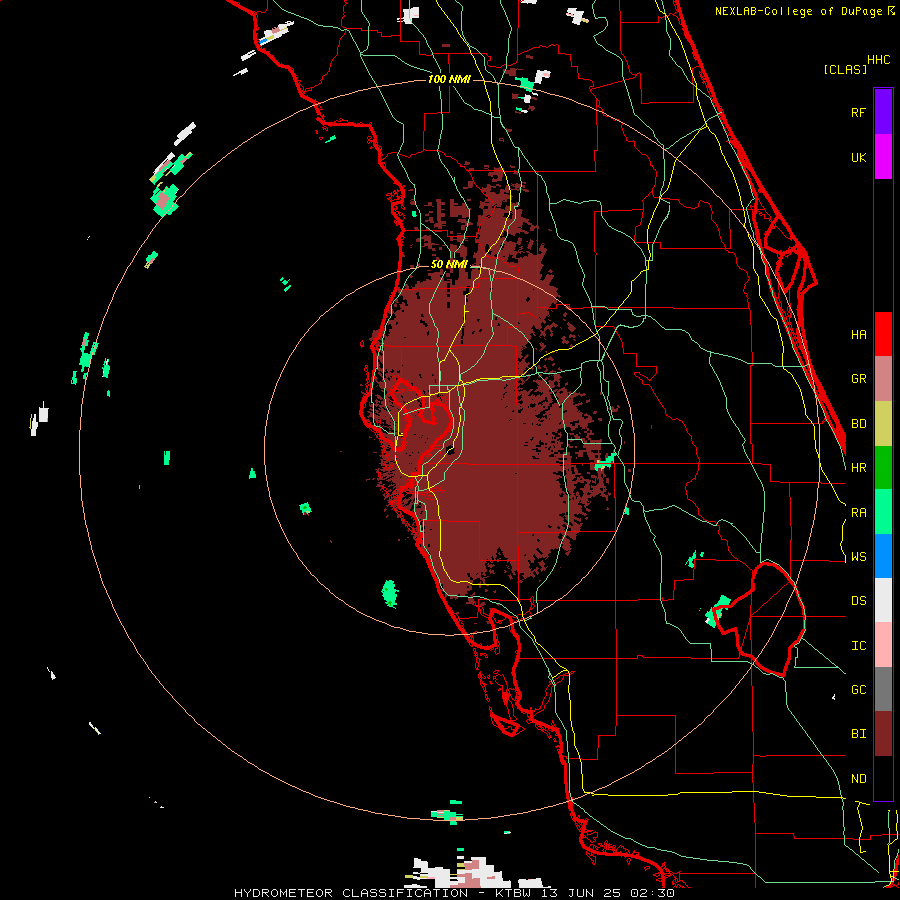The image size is (900, 900).
Task: Click the 'IC' legend label
Action: (x=859, y=646)
